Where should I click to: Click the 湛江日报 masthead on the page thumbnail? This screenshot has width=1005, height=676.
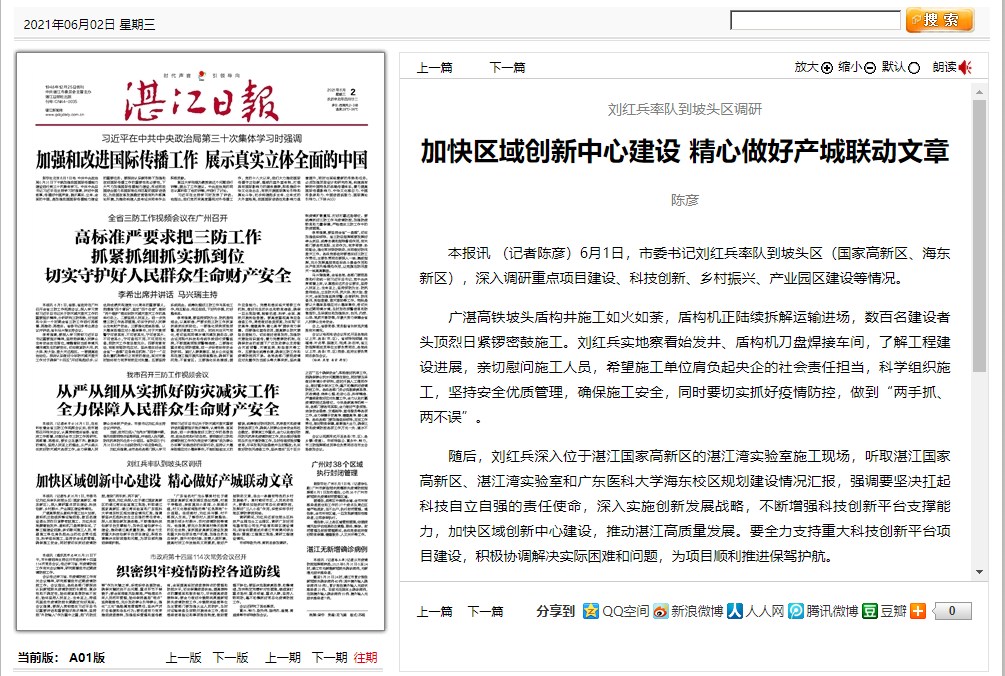[x=201, y=101]
